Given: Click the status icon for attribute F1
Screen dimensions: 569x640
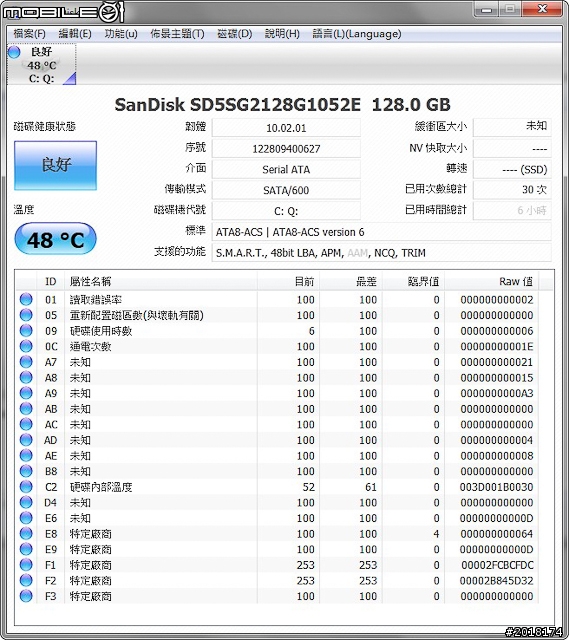Looking at the screenshot, I should pyautogui.click(x=26, y=564).
